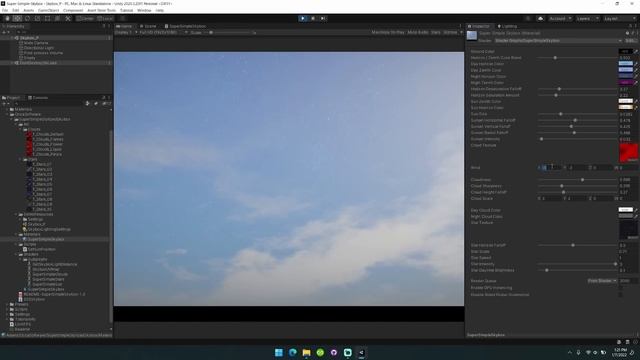Open the Shader dropdown in Inspector
This screenshot has height=360, width=640.
pyautogui.click(x=558, y=41)
